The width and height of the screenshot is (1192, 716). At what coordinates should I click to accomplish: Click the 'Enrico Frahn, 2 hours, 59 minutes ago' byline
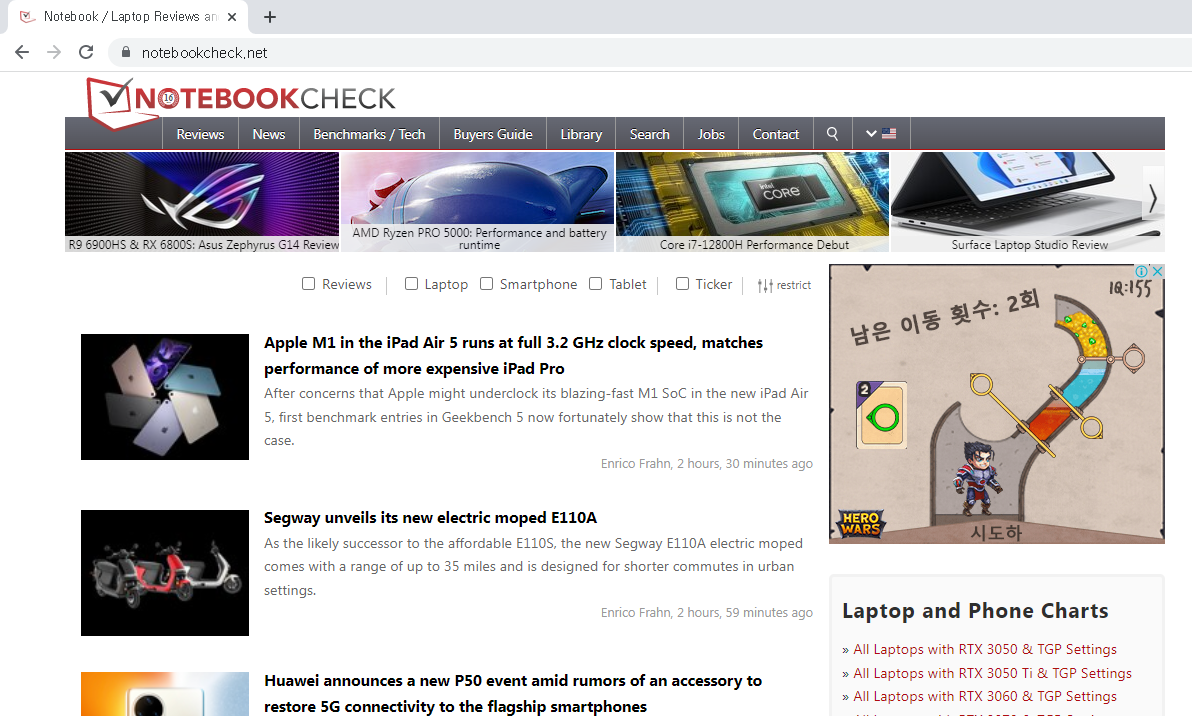point(706,613)
